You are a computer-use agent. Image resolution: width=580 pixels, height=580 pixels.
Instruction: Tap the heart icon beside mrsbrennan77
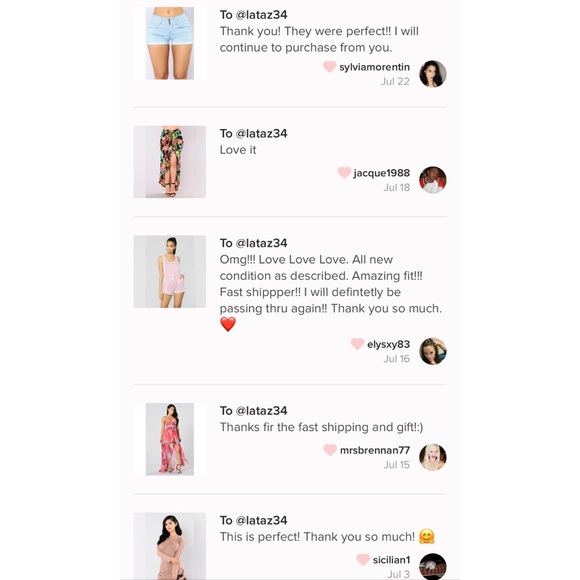330,450
